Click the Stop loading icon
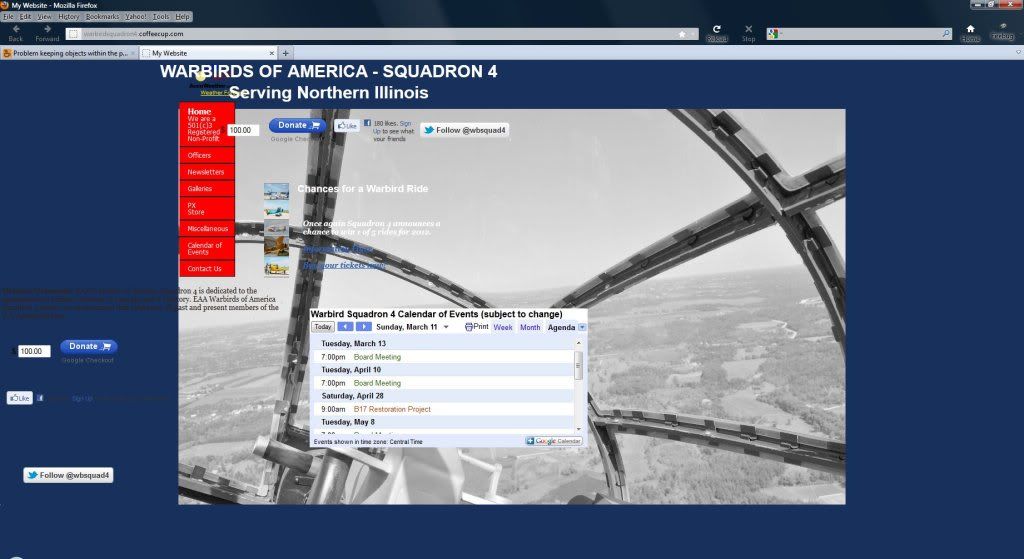 coord(748,29)
